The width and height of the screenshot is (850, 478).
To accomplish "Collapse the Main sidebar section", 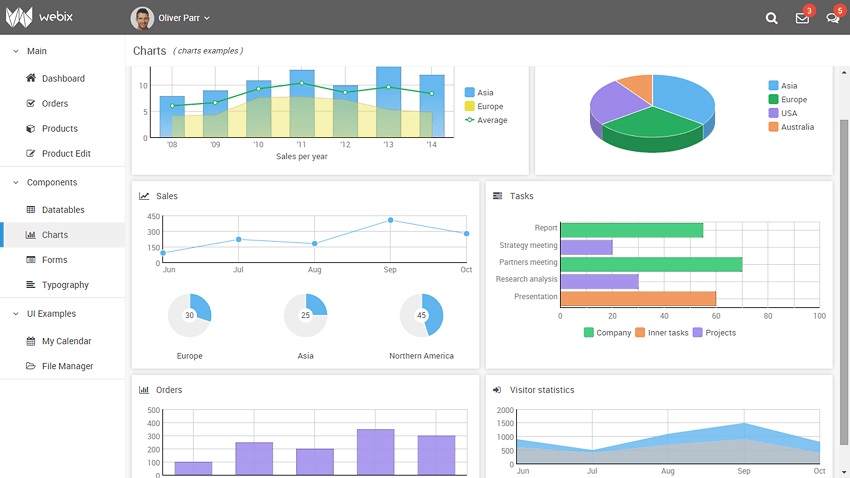I will click(15, 51).
